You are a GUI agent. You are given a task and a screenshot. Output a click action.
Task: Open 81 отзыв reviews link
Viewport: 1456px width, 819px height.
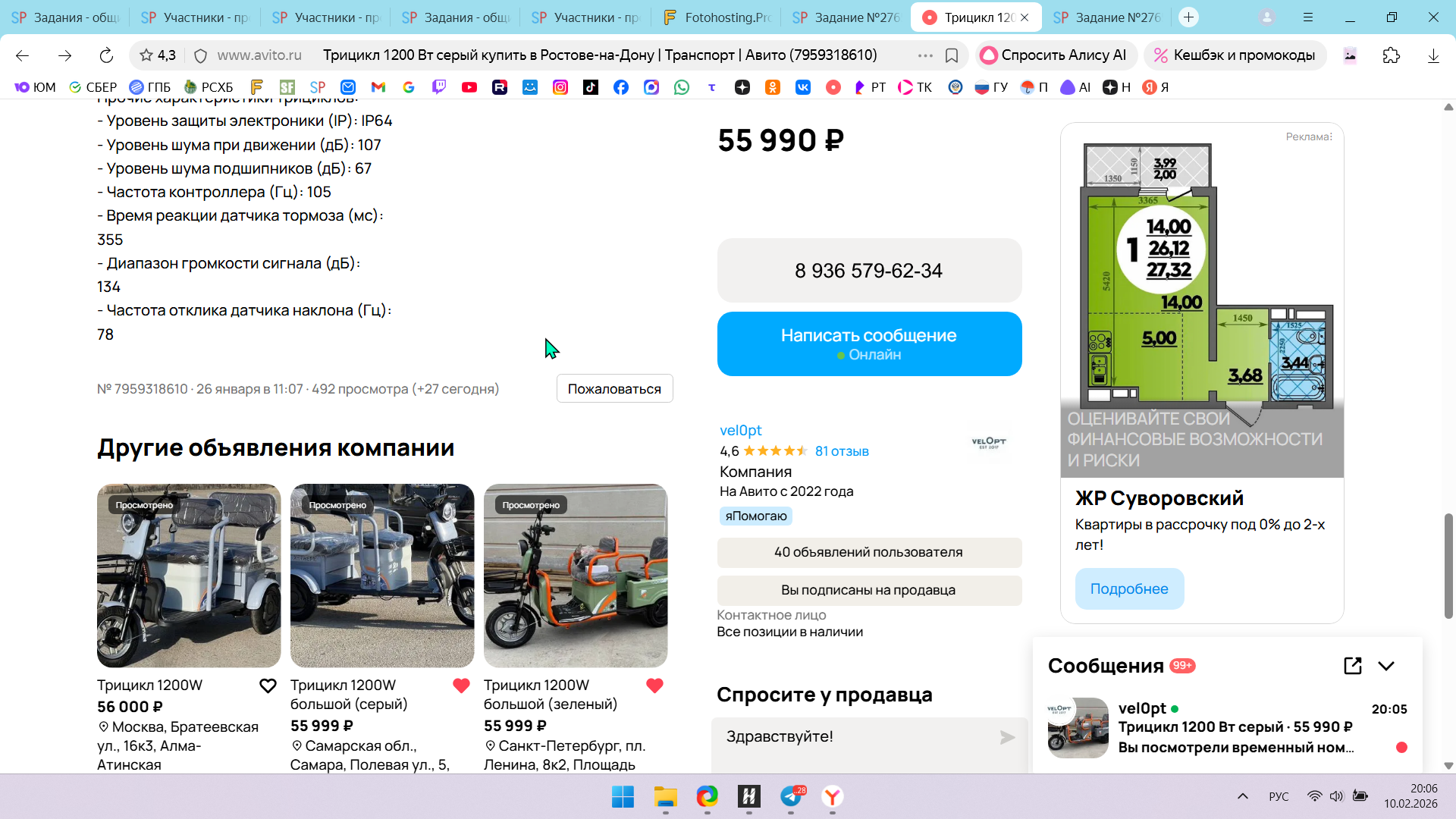842,451
